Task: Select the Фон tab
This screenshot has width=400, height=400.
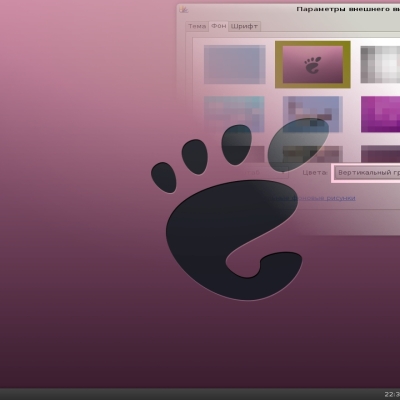Action: coord(219,26)
